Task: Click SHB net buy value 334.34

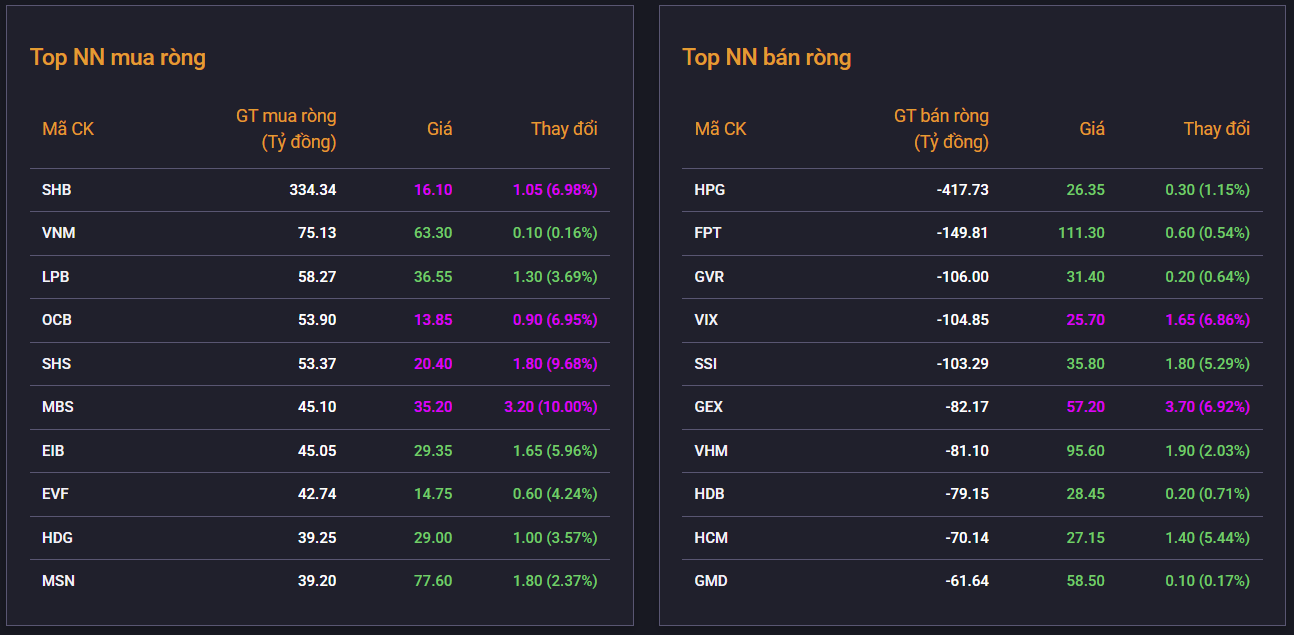Action: (x=313, y=189)
